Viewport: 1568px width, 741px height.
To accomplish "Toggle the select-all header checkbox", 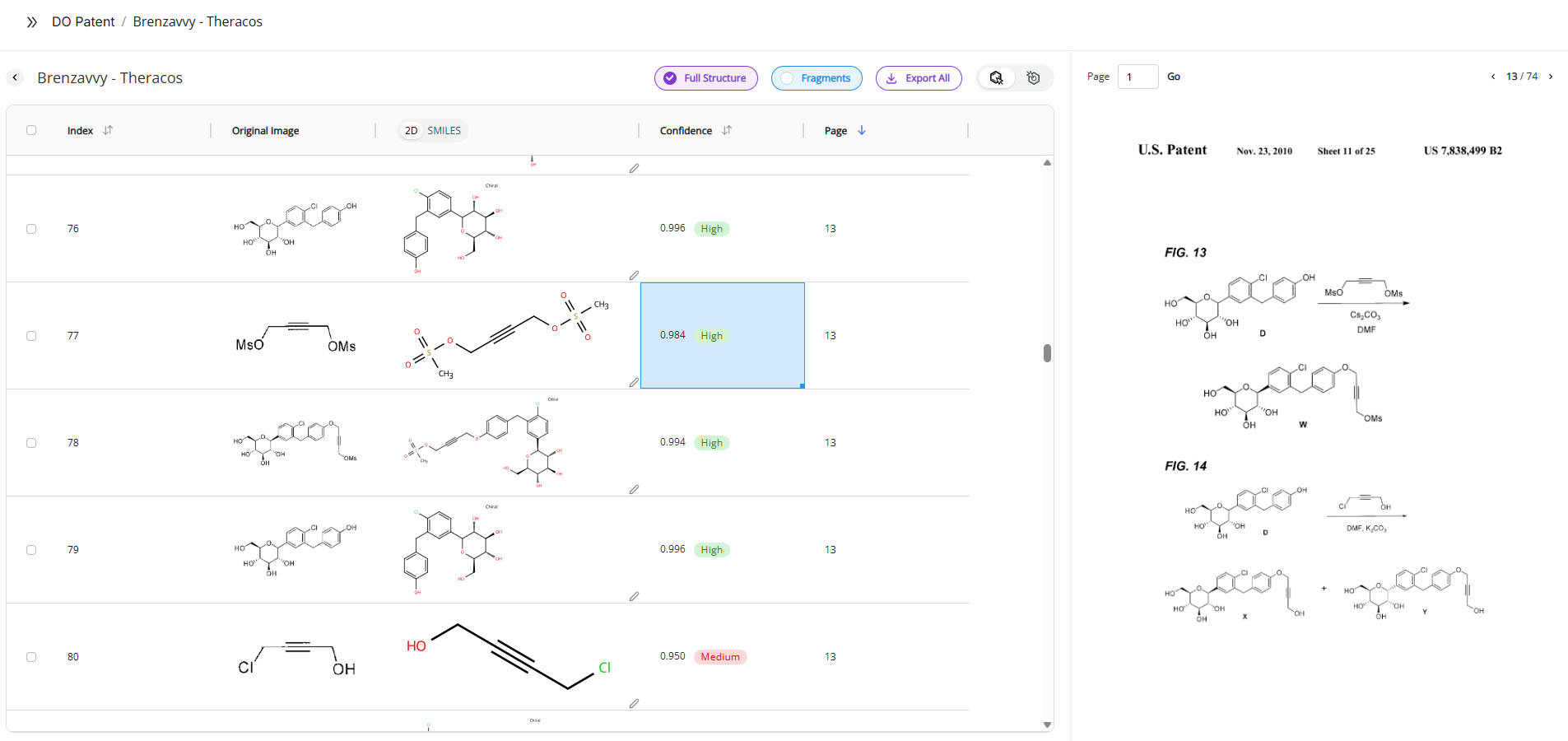I will [31, 130].
